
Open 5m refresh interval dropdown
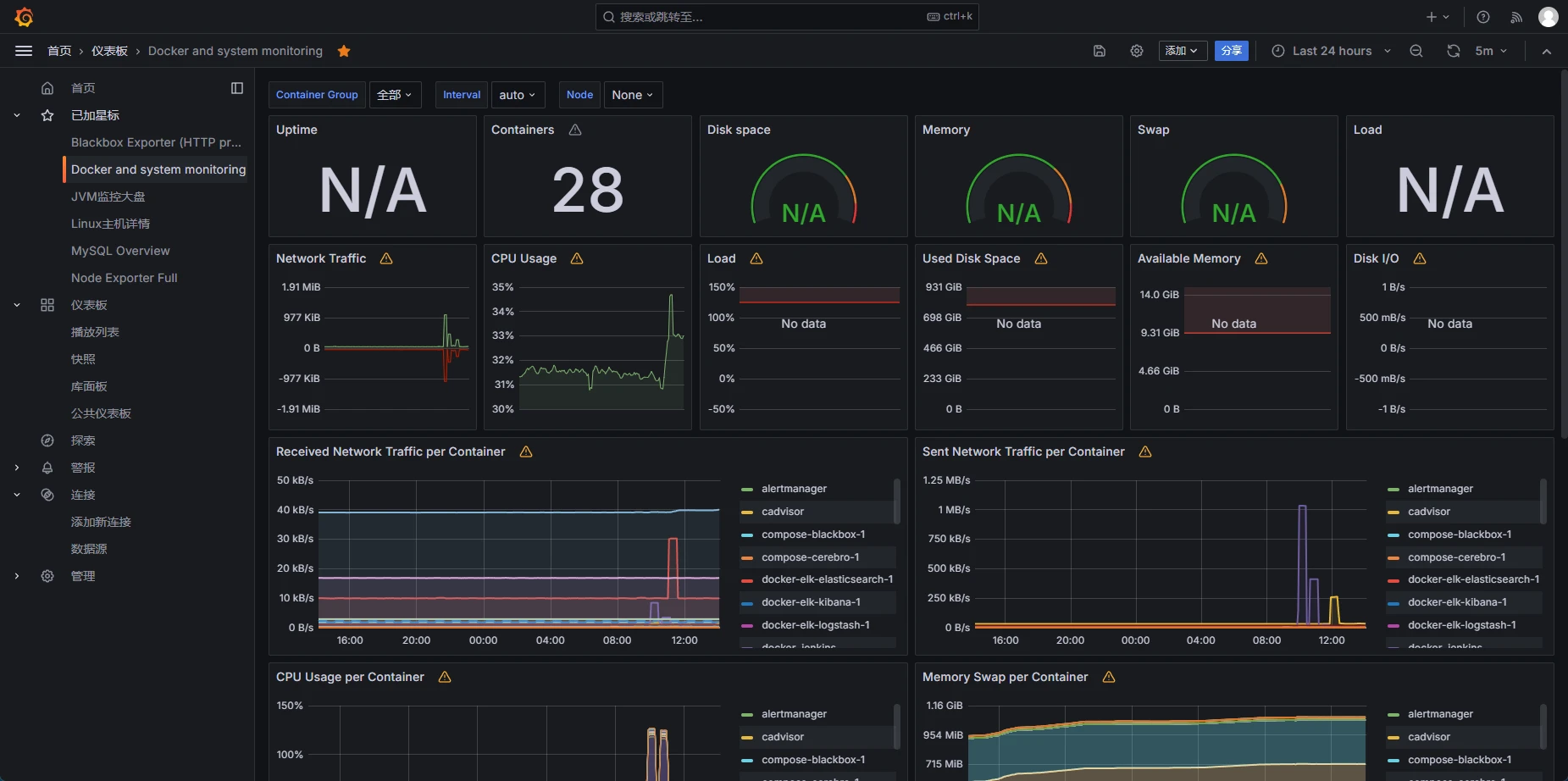(1491, 51)
